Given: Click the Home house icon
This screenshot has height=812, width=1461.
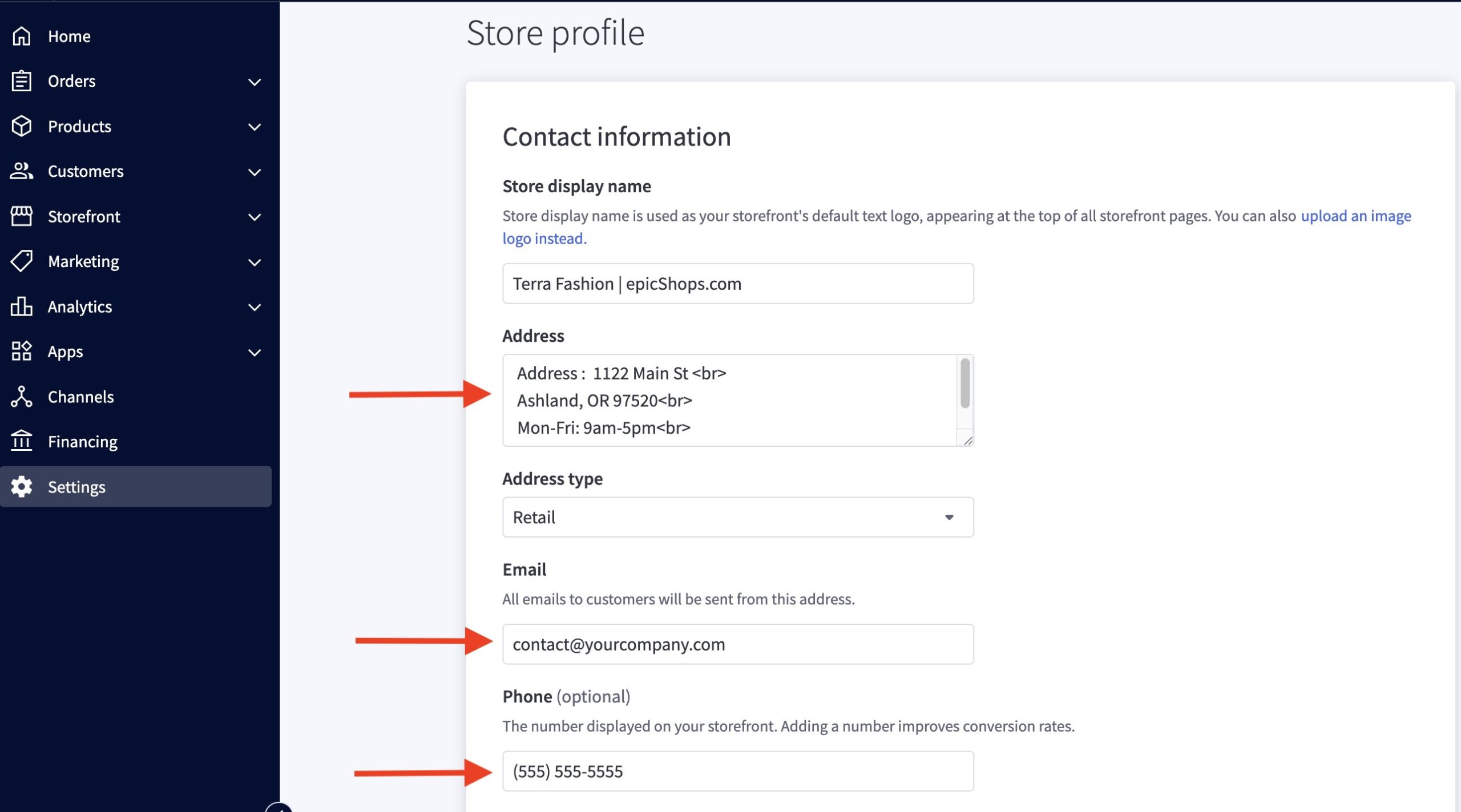Looking at the screenshot, I should point(22,36).
